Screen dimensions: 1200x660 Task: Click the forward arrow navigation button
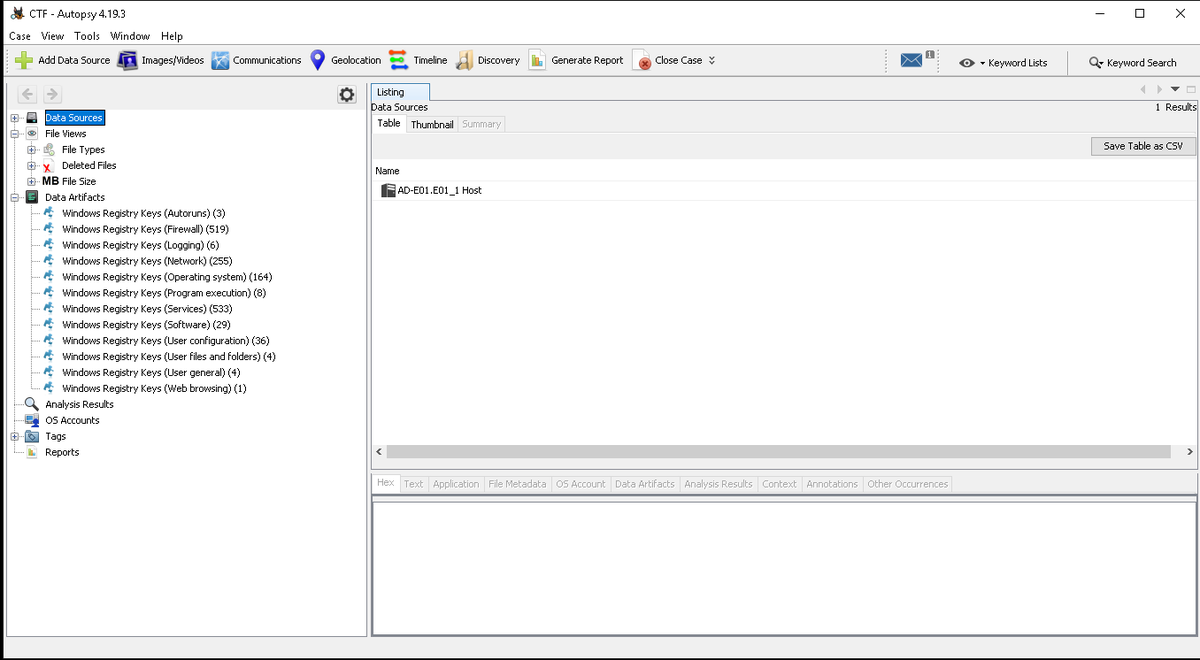[x=52, y=94]
